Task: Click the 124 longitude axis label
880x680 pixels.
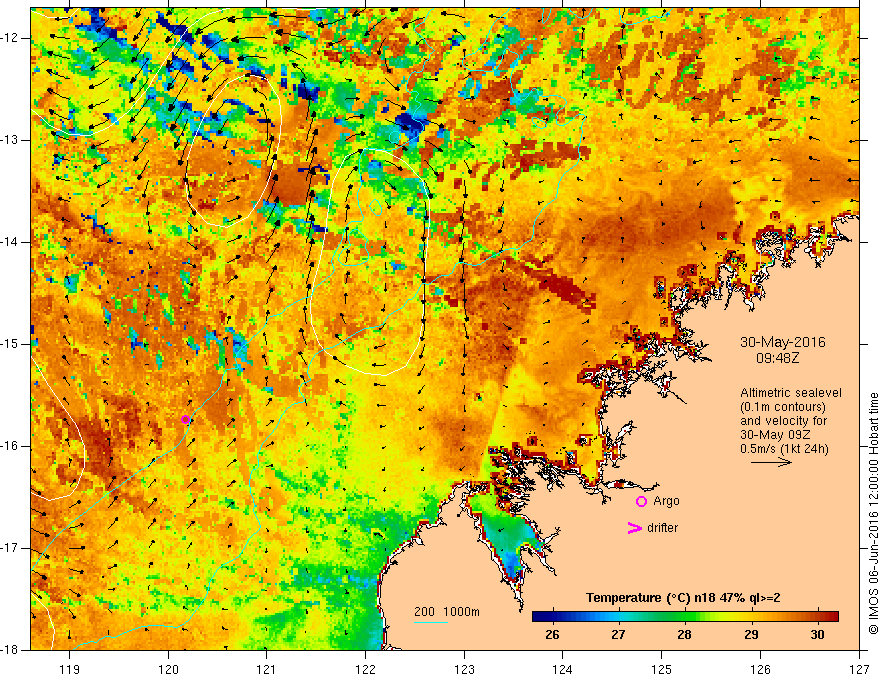Action: 563,669
